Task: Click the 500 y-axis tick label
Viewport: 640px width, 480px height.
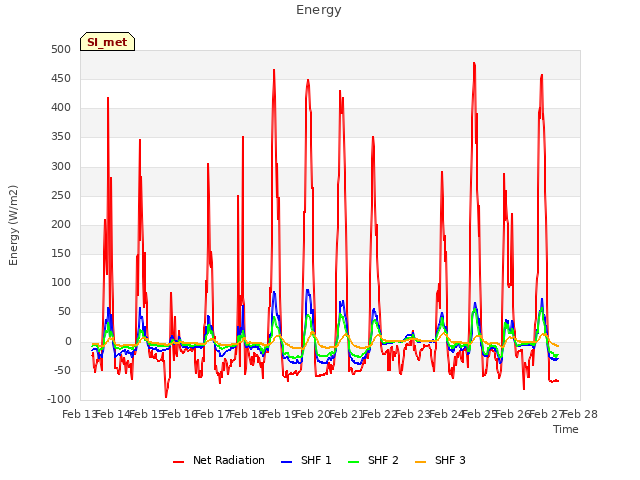Action: click(x=61, y=49)
